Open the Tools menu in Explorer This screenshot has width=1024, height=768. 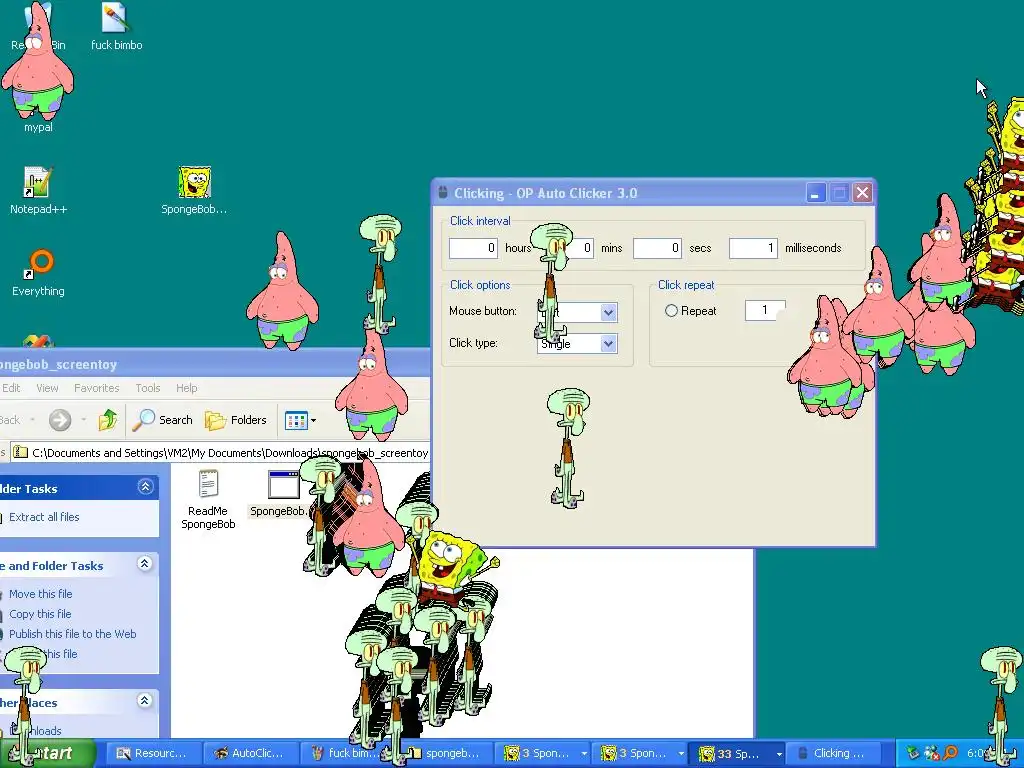point(148,388)
